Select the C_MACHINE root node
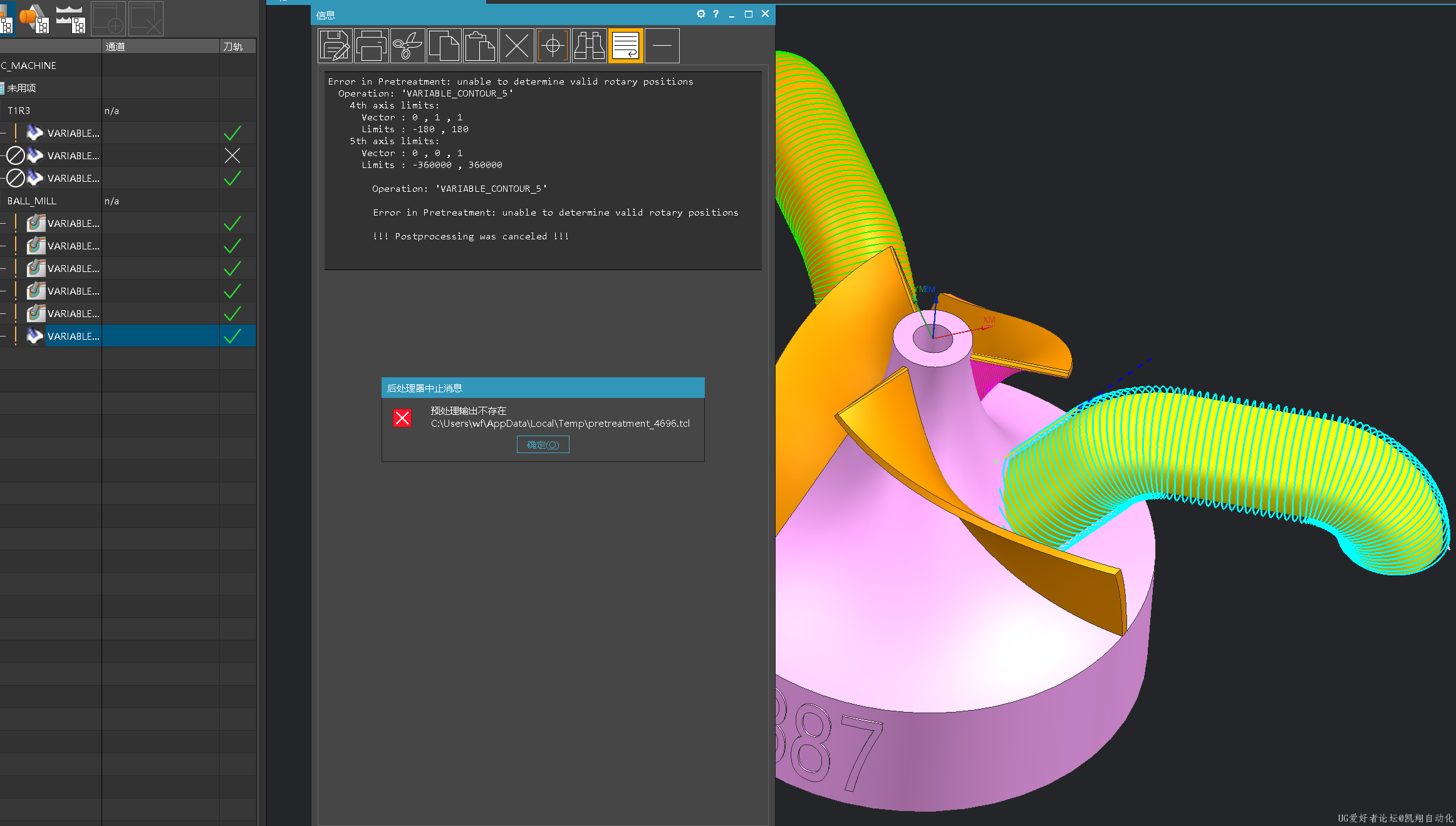This screenshot has width=1456, height=826. [29, 66]
